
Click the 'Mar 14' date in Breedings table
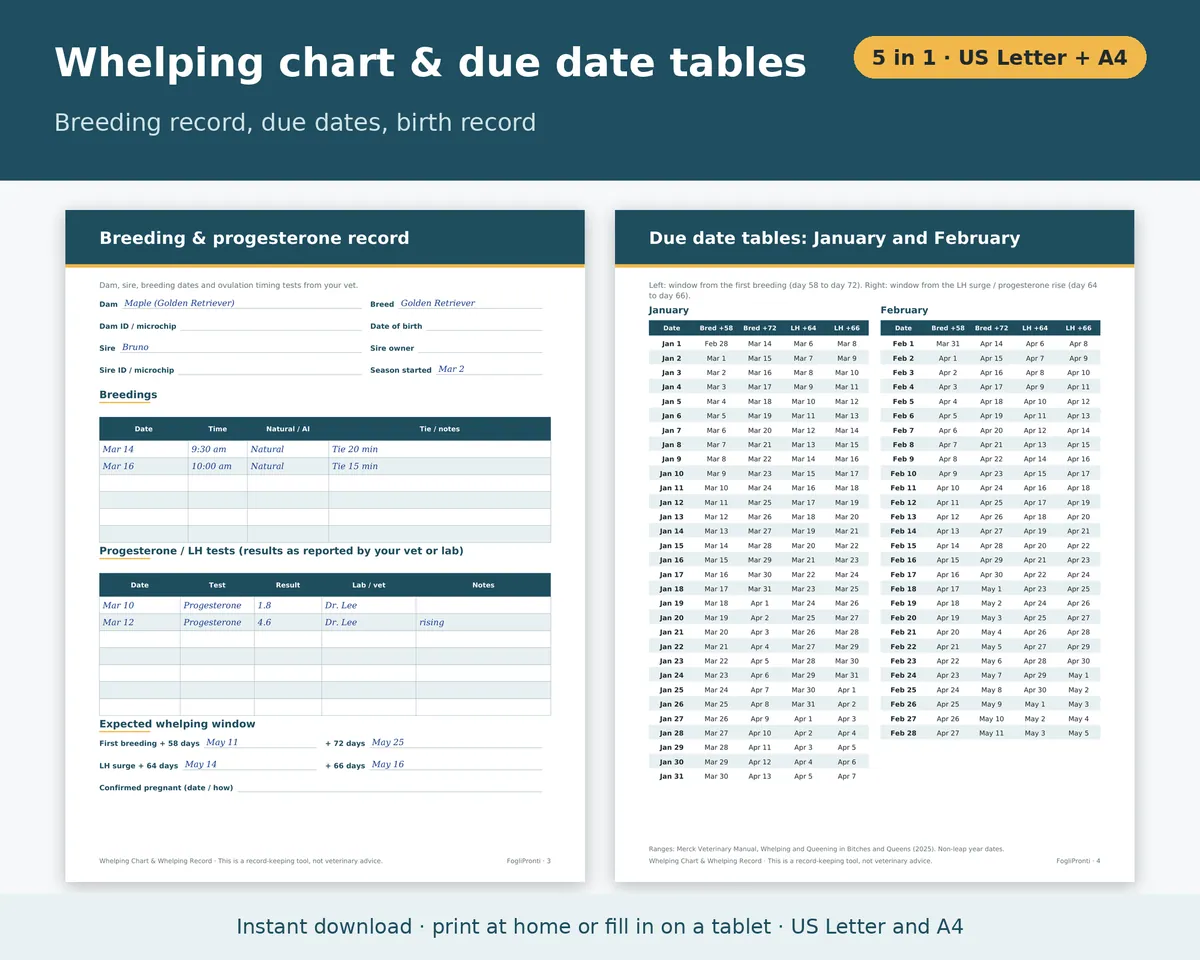click(144, 450)
